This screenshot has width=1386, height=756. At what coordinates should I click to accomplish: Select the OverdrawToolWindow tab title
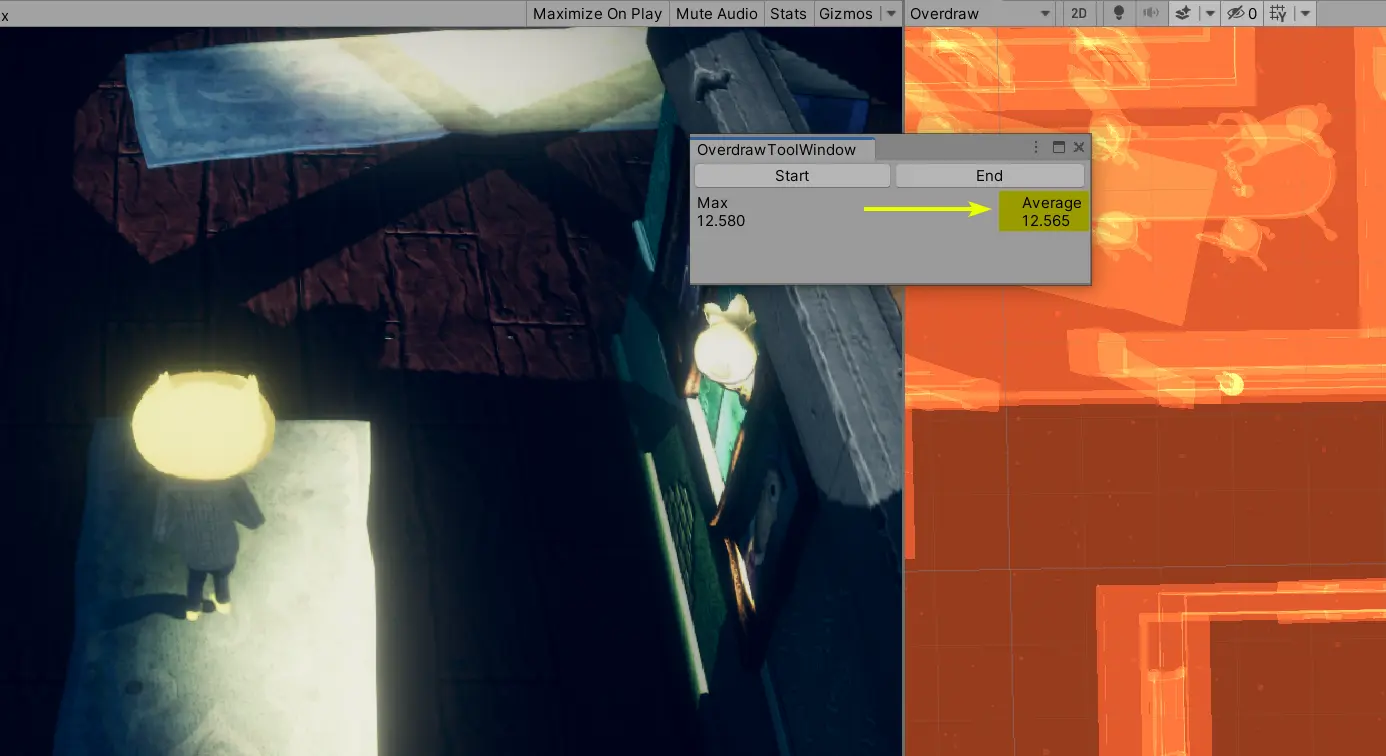[778, 149]
